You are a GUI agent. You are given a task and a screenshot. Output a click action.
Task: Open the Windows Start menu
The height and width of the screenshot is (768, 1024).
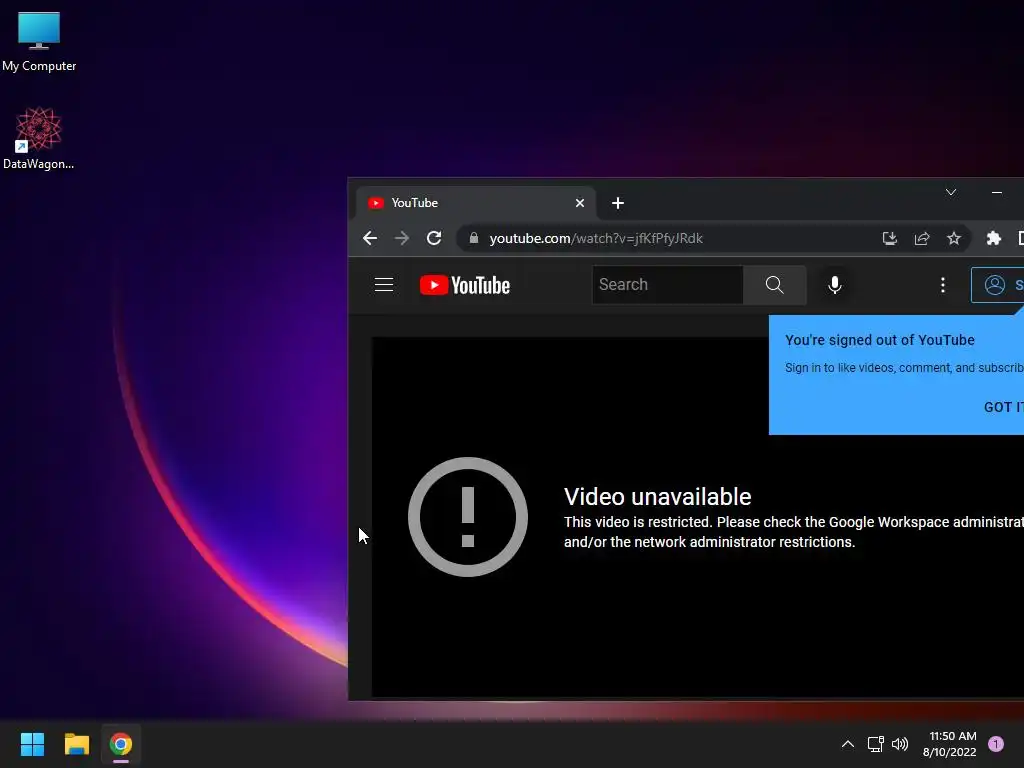(32, 744)
